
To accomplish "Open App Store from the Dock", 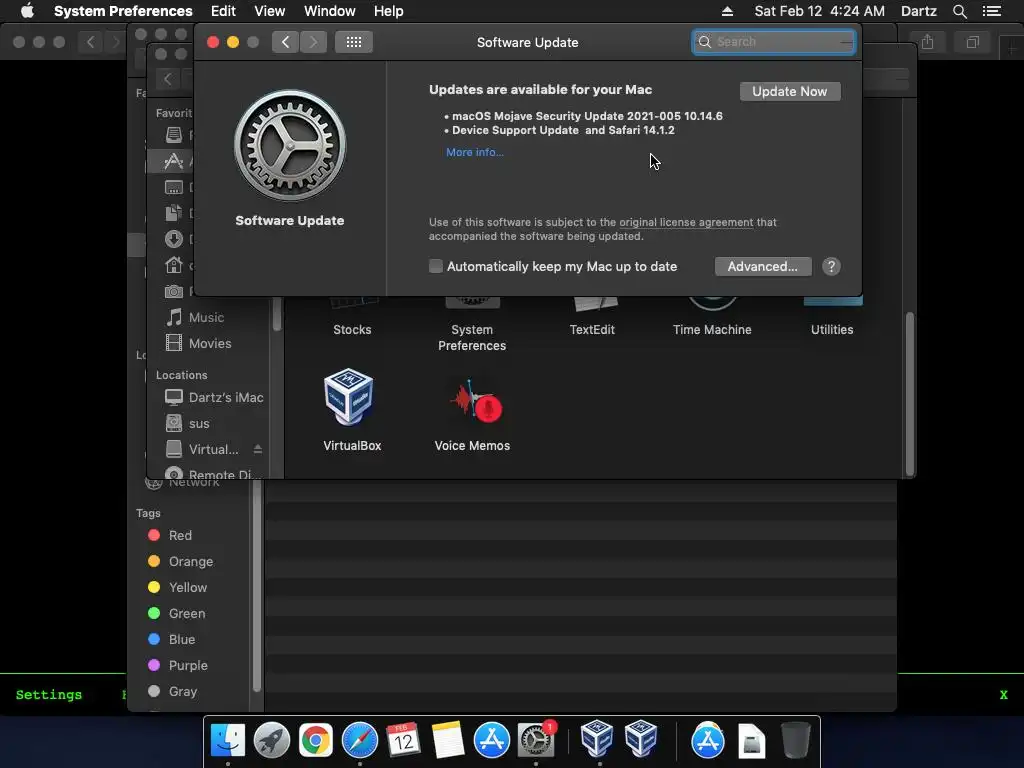I will [x=492, y=741].
